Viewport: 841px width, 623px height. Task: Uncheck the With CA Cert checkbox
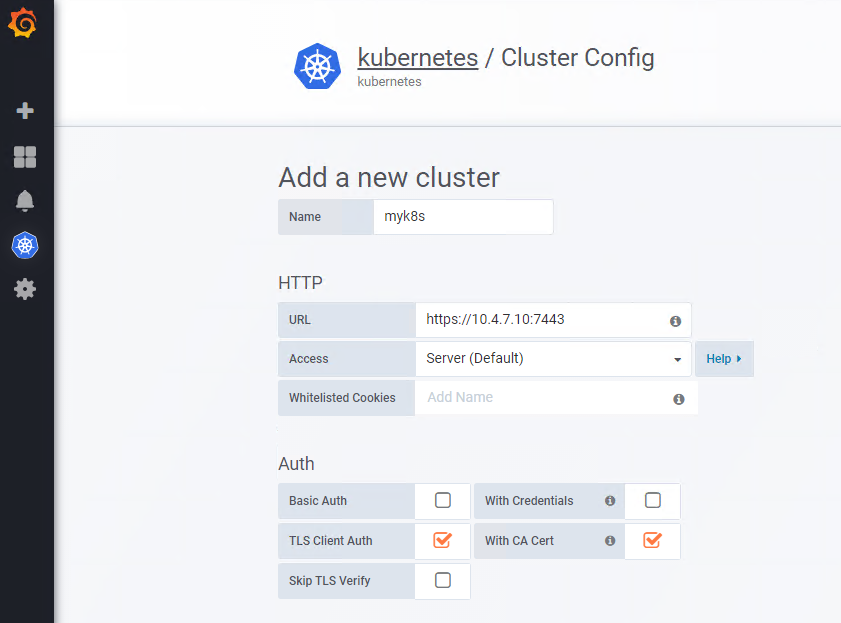(x=652, y=540)
